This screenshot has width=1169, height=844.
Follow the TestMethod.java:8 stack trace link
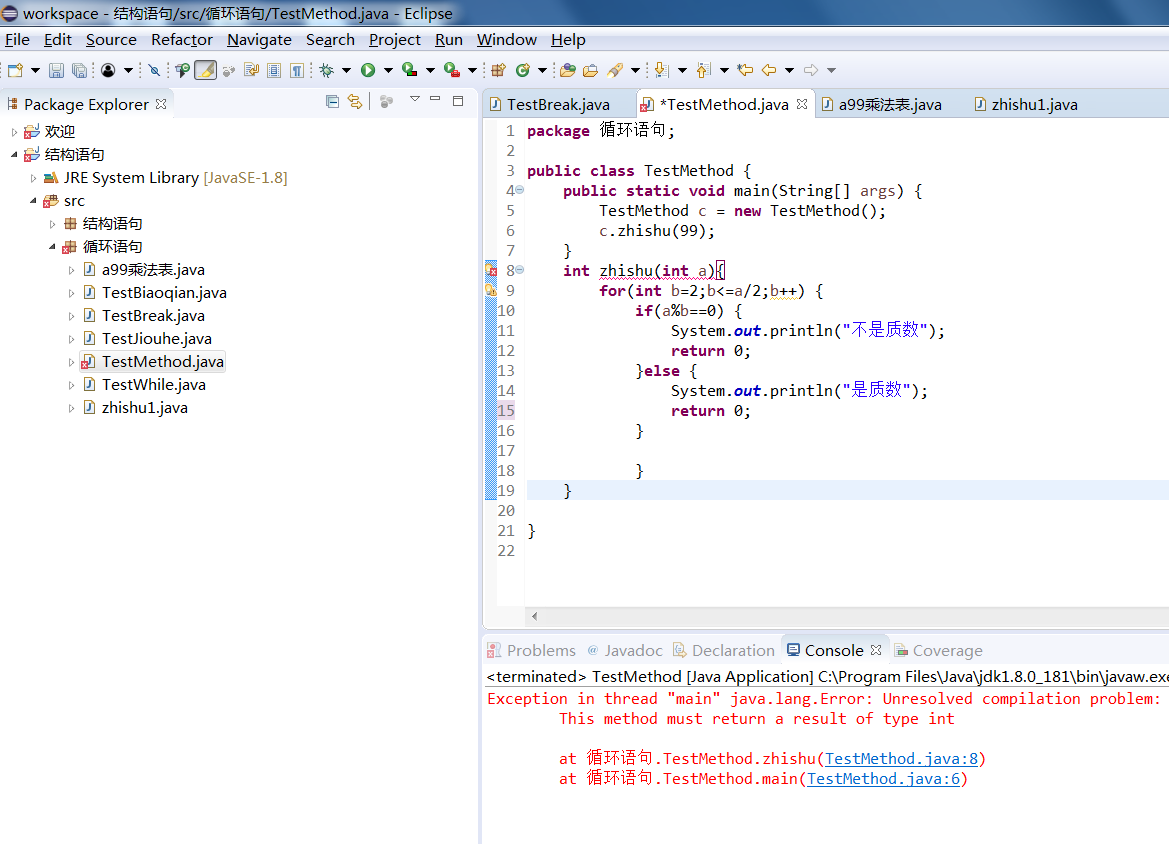click(x=901, y=759)
